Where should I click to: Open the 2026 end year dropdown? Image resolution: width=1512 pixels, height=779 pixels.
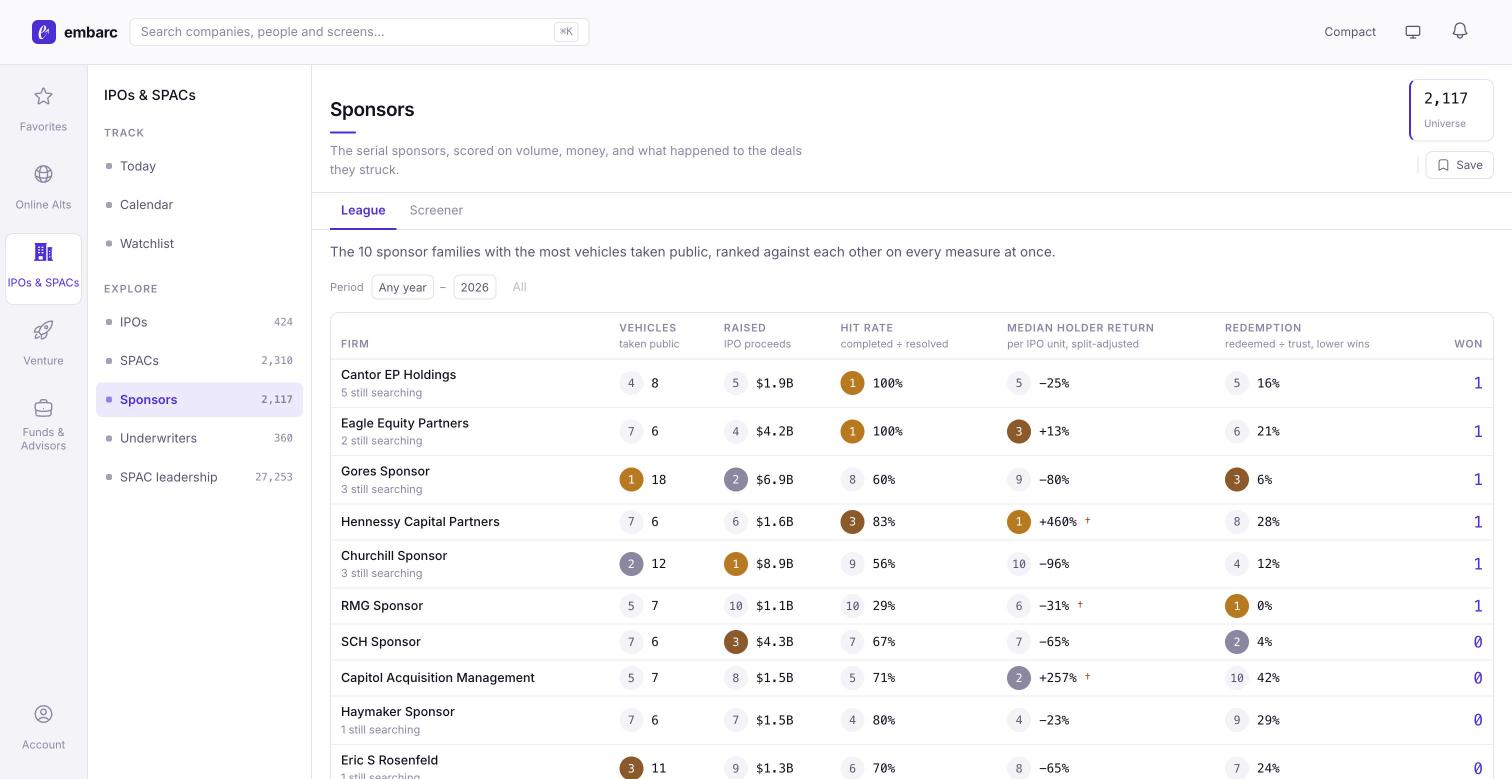click(475, 287)
